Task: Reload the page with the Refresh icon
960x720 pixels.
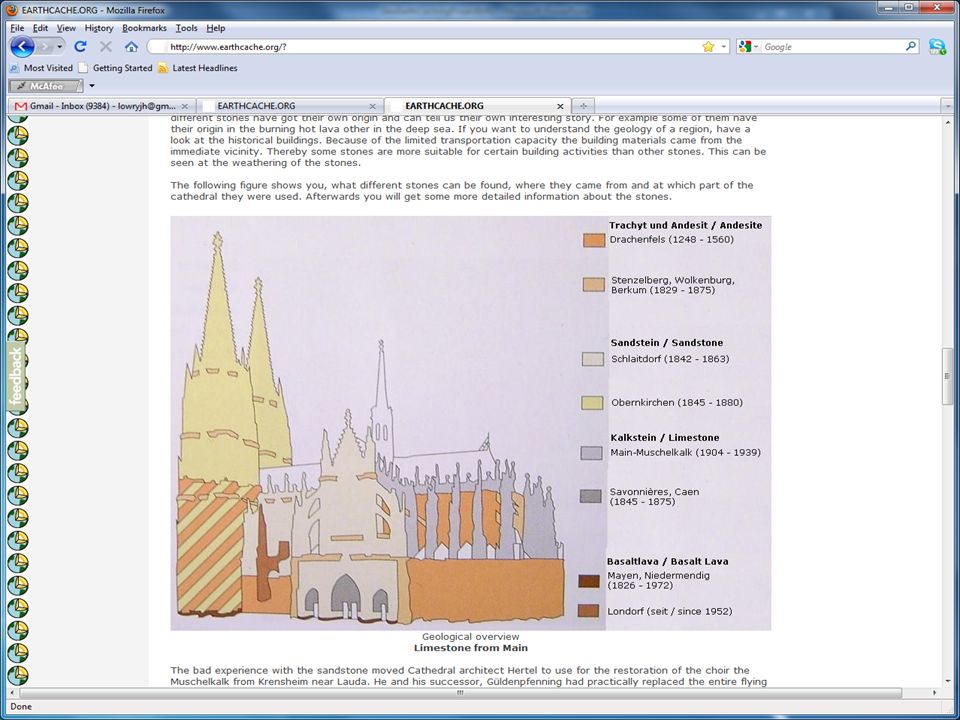Action: click(x=80, y=47)
